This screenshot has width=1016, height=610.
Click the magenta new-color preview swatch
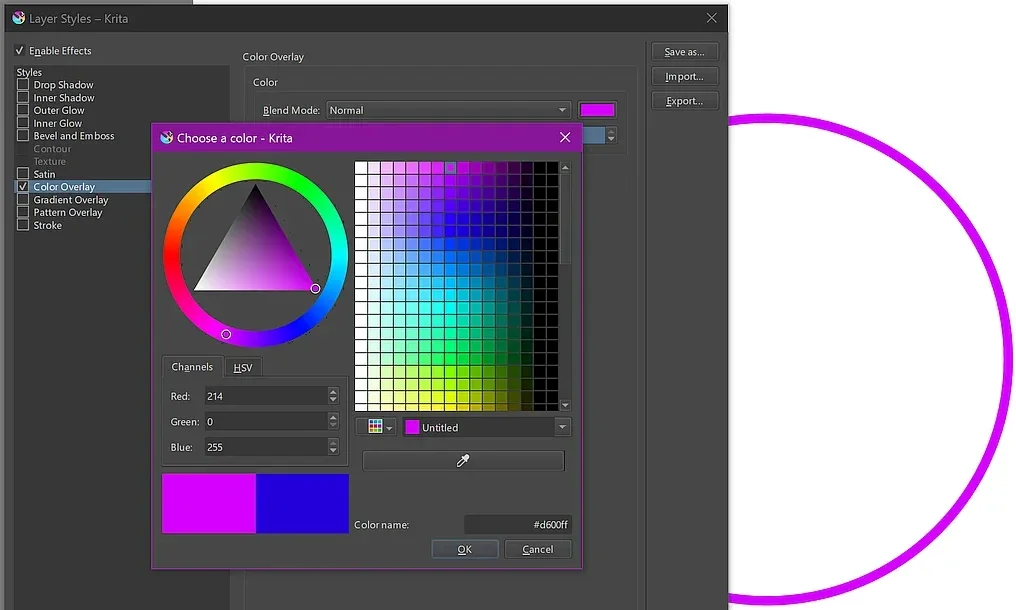point(209,504)
